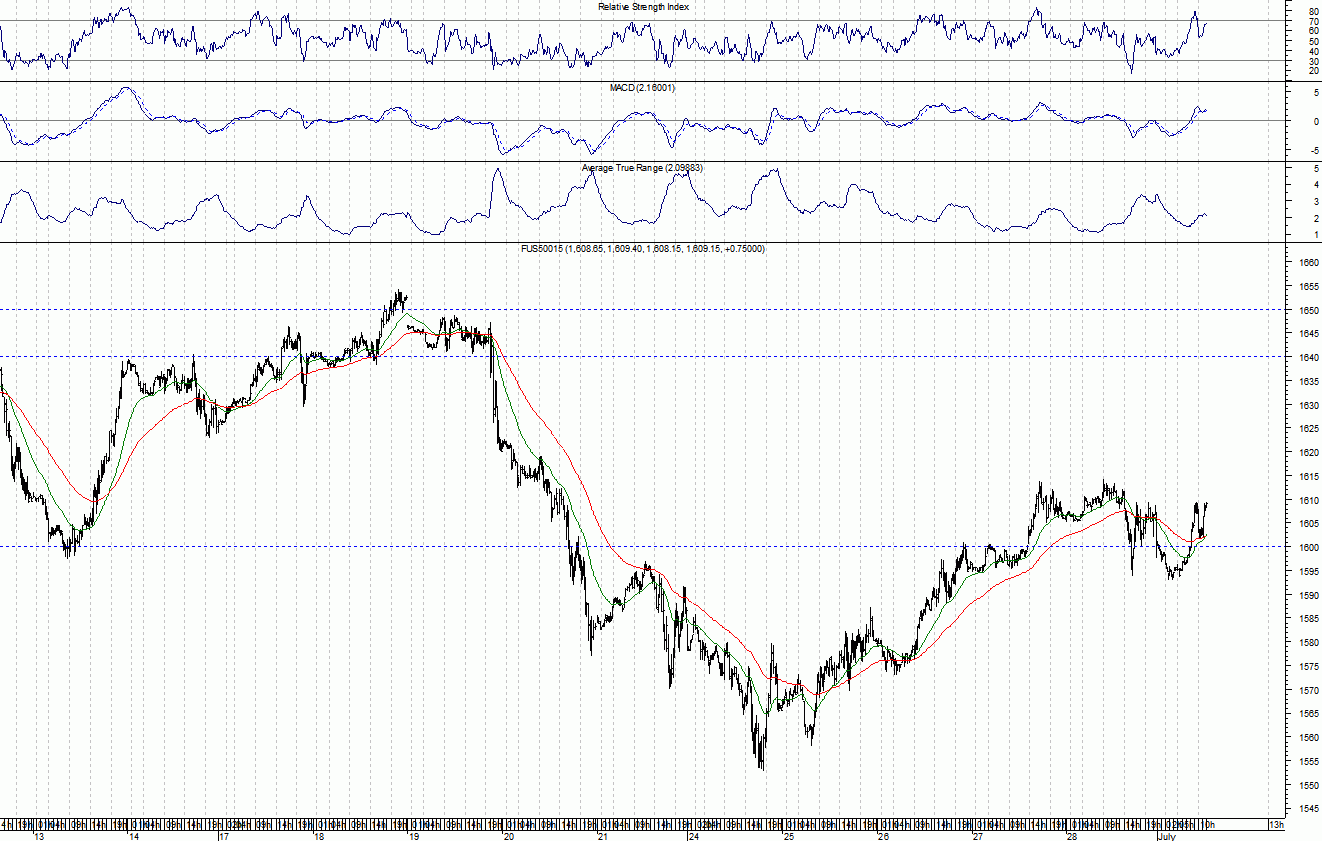
Task: Click the date label 17 on time axis
Action: click(224, 835)
